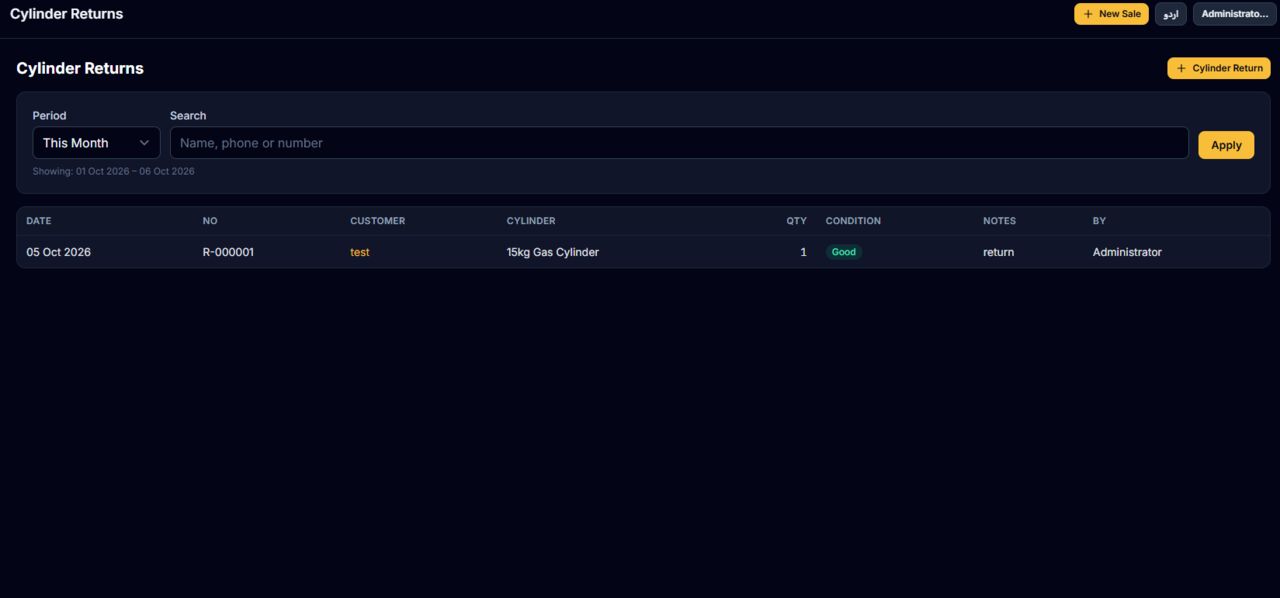Click the QTY column header
The width and height of the screenshot is (1280, 598).
coord(796,221)
